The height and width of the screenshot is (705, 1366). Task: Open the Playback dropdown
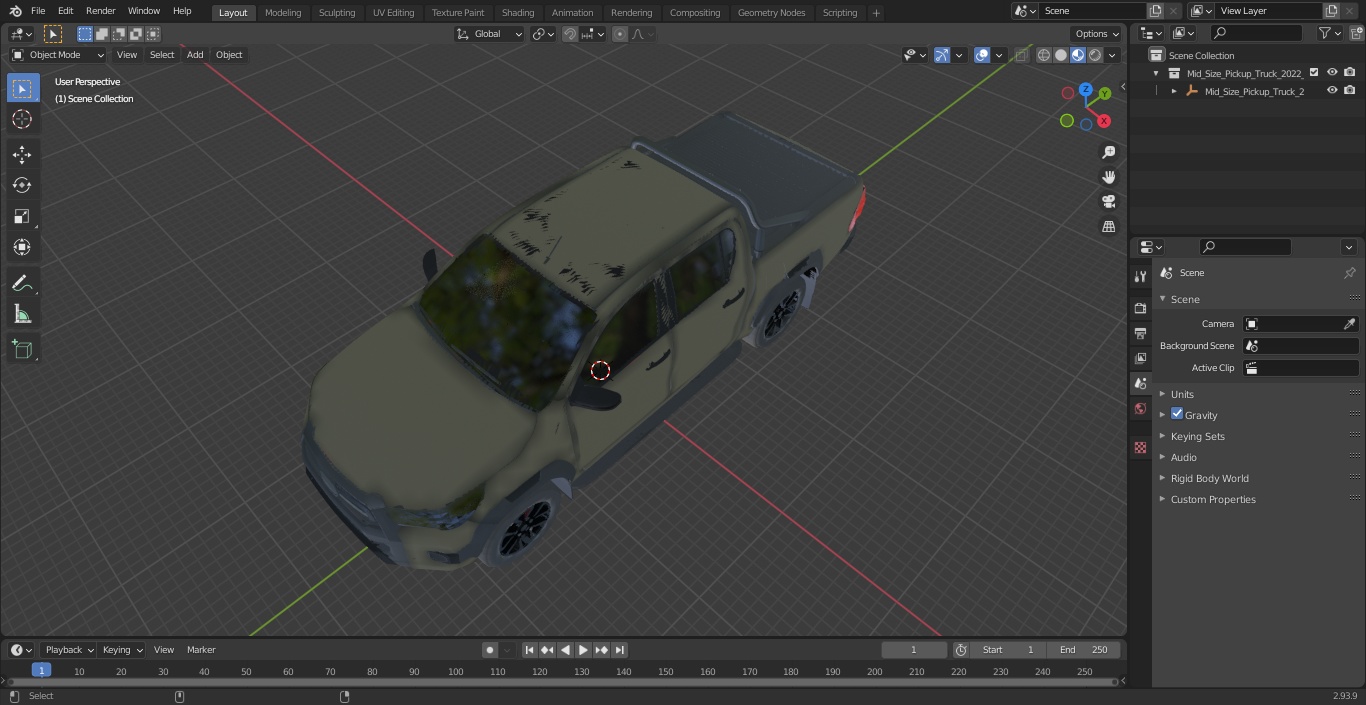69,650
